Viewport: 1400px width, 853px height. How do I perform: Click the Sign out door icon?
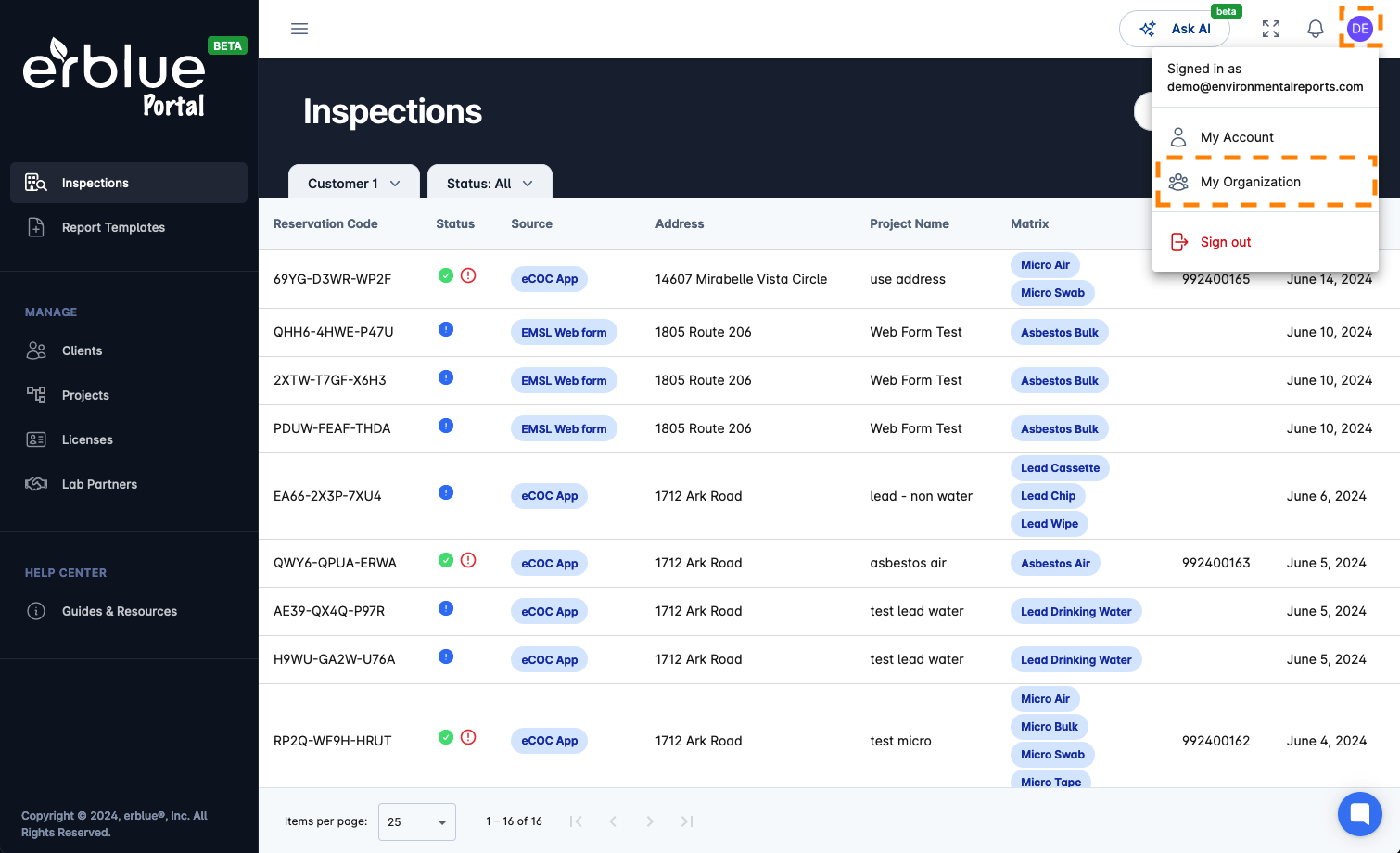click(1179, 242)
